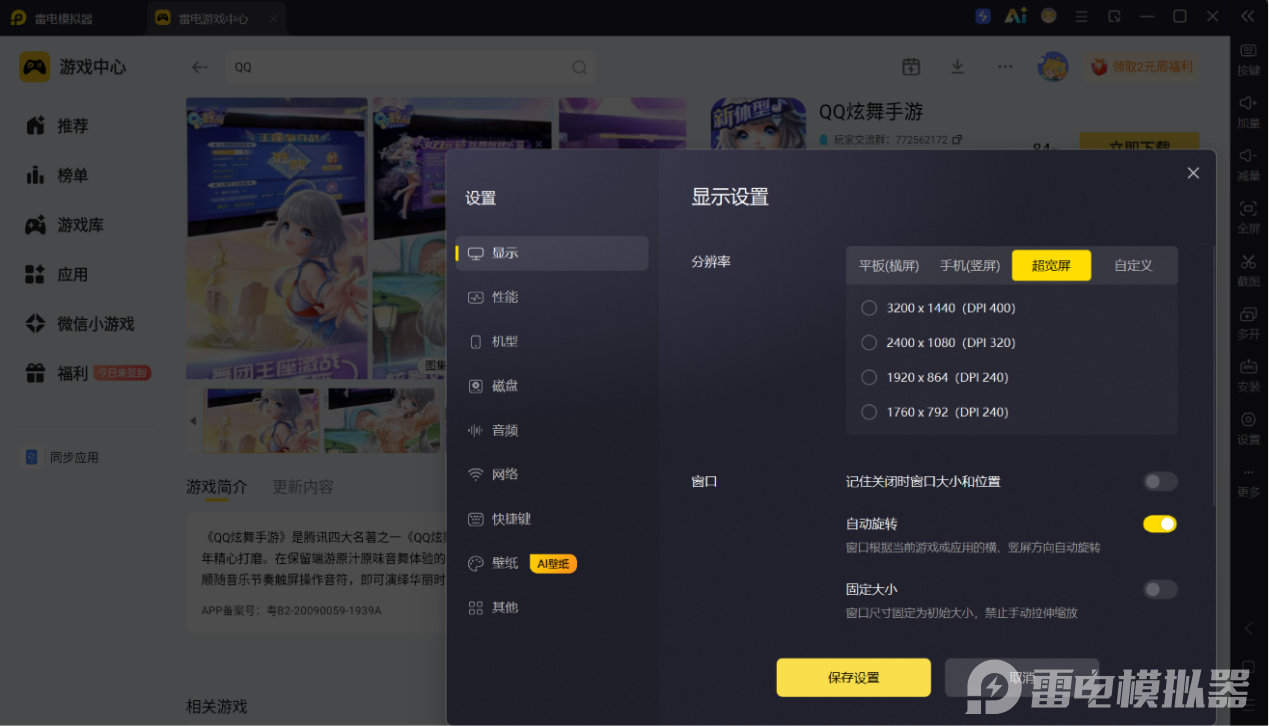
Task: Click the user avatar in game center
Action: (x=1053, y=67)
